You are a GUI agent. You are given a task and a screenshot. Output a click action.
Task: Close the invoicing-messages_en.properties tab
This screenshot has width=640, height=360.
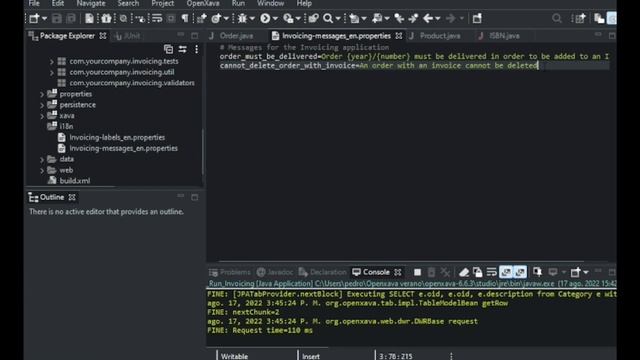[399, 36]
